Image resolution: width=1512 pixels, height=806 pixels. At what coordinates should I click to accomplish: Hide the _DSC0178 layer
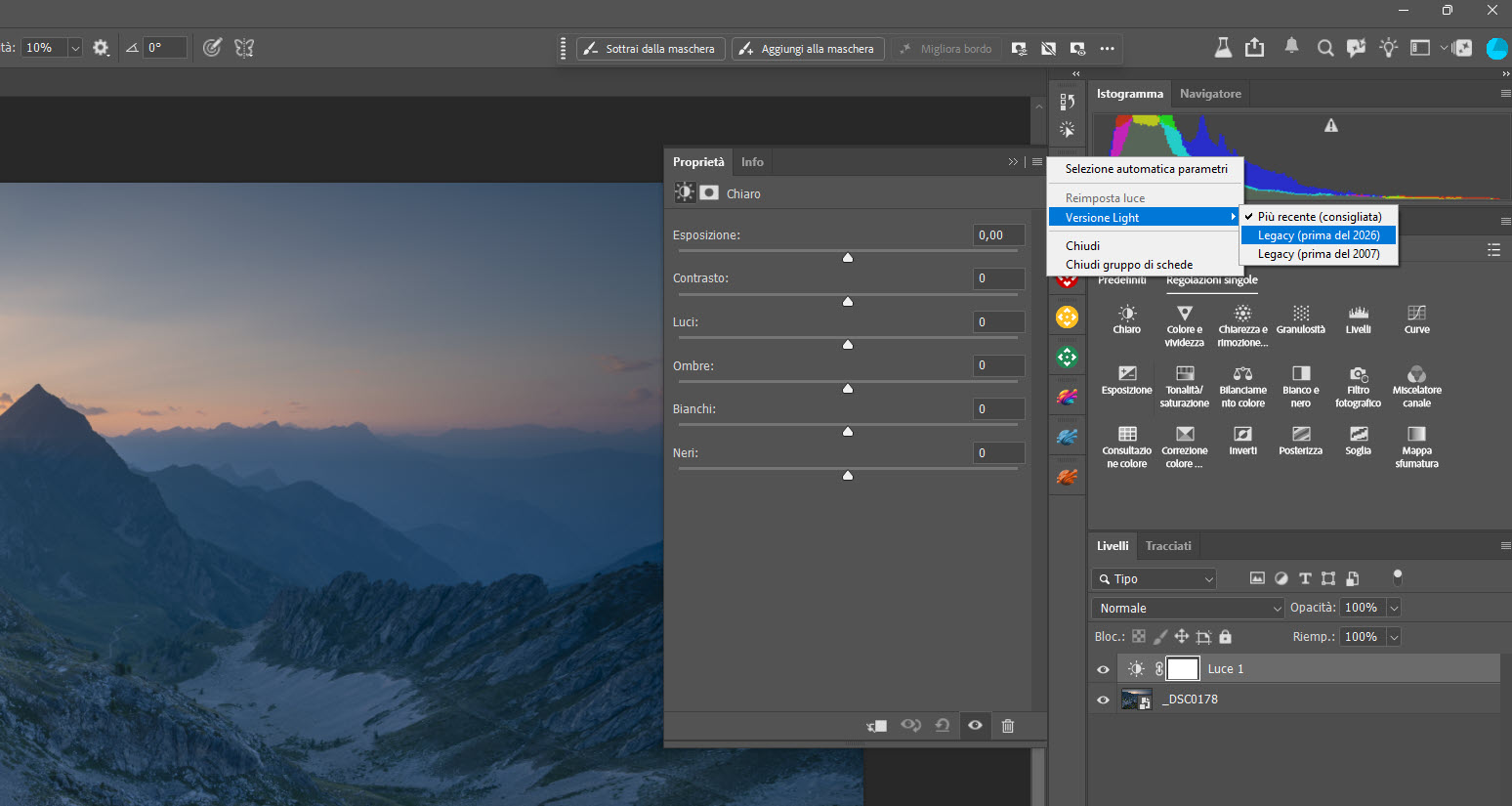[1104, 700]
